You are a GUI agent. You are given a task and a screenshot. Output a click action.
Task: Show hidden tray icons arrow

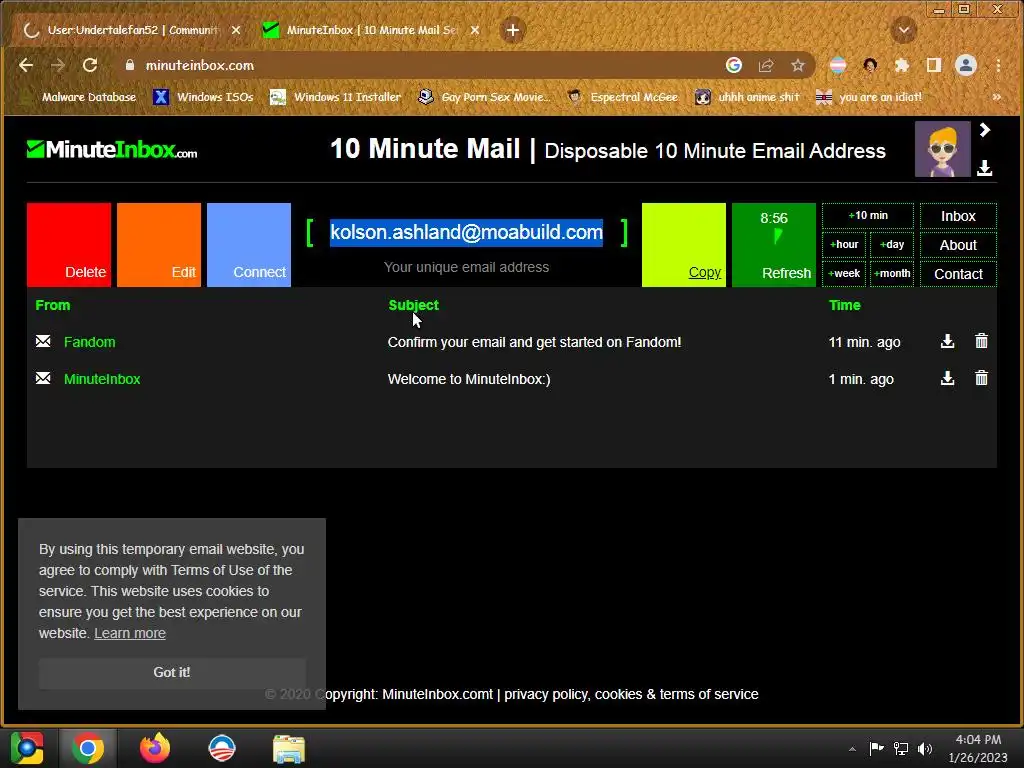852,749
